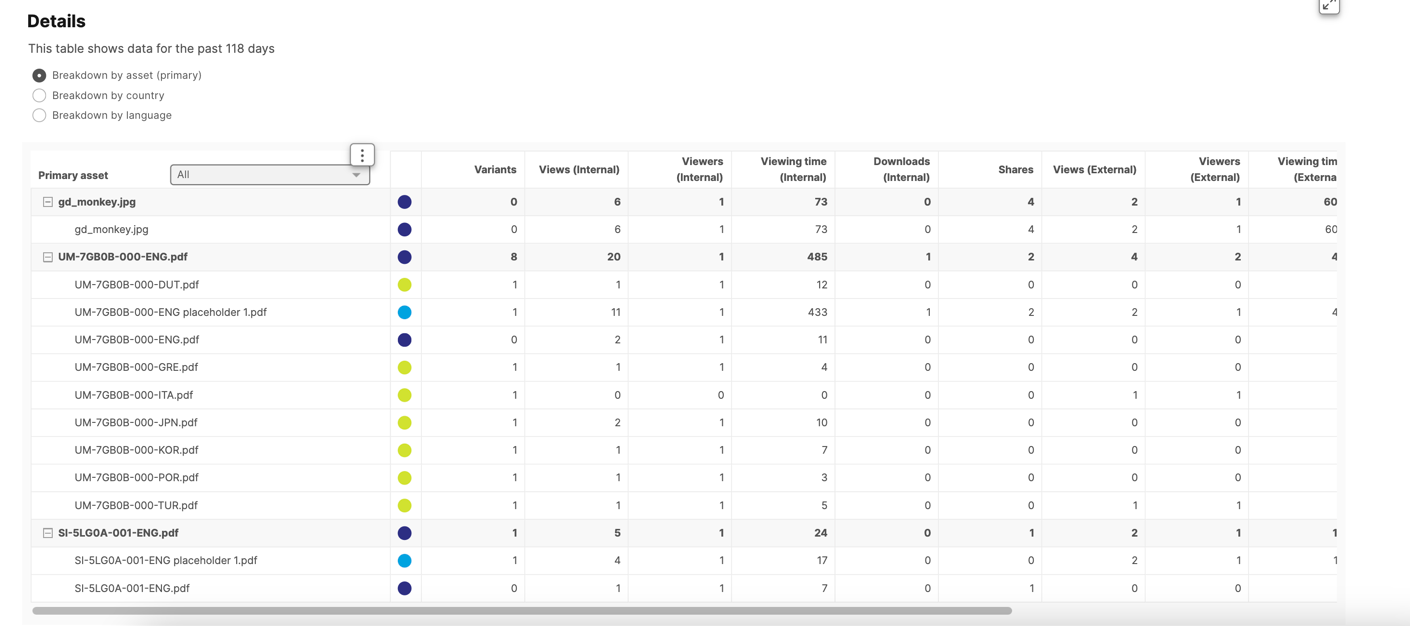Click the UM-7GB0B-000-JPN.pdf row name
Viewport: 1410px width, 626px height.
click(x=136, y=422)
